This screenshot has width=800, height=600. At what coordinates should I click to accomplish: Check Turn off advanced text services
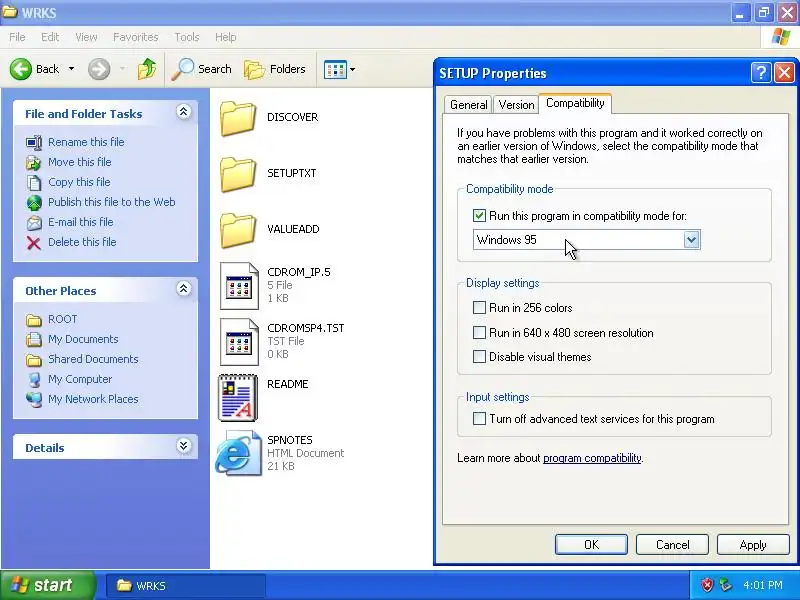click(479, 419)
